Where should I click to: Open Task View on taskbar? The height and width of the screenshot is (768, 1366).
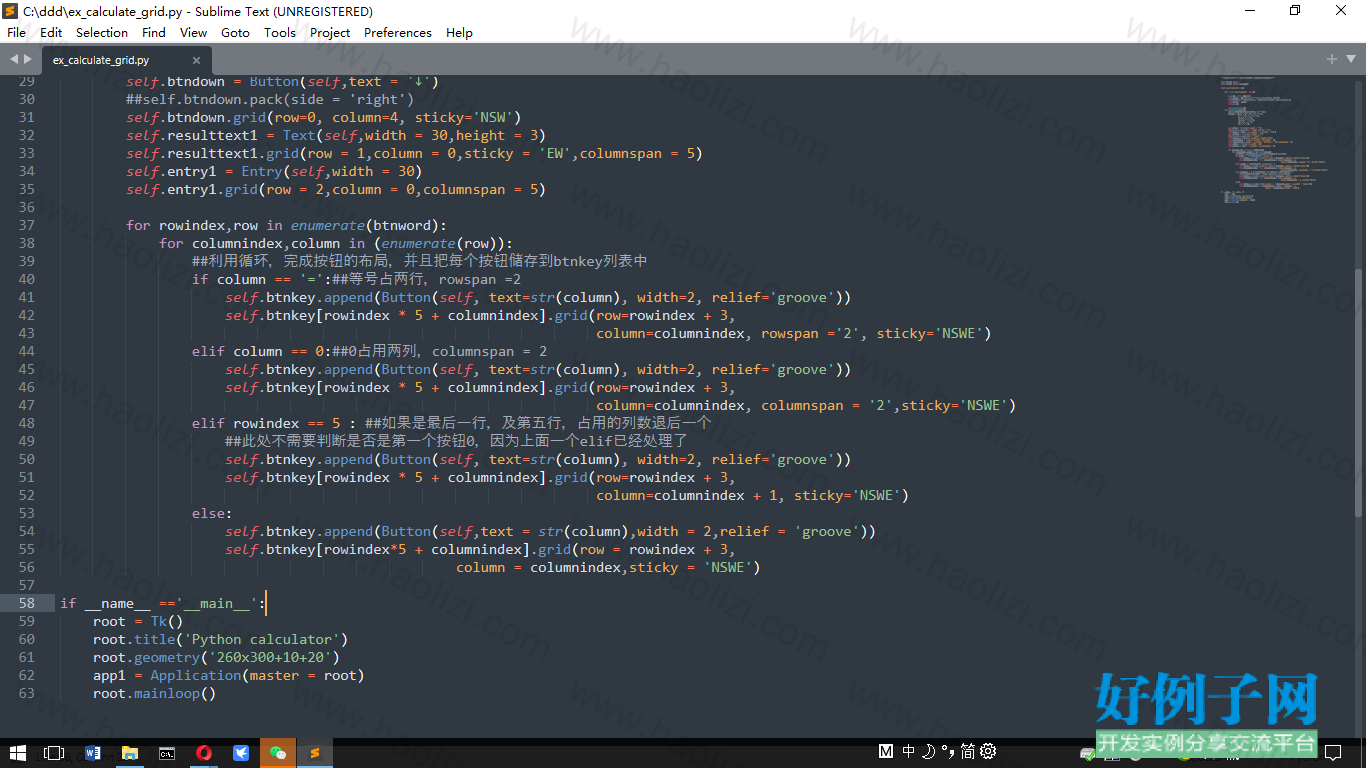click(x=55, y=752)
